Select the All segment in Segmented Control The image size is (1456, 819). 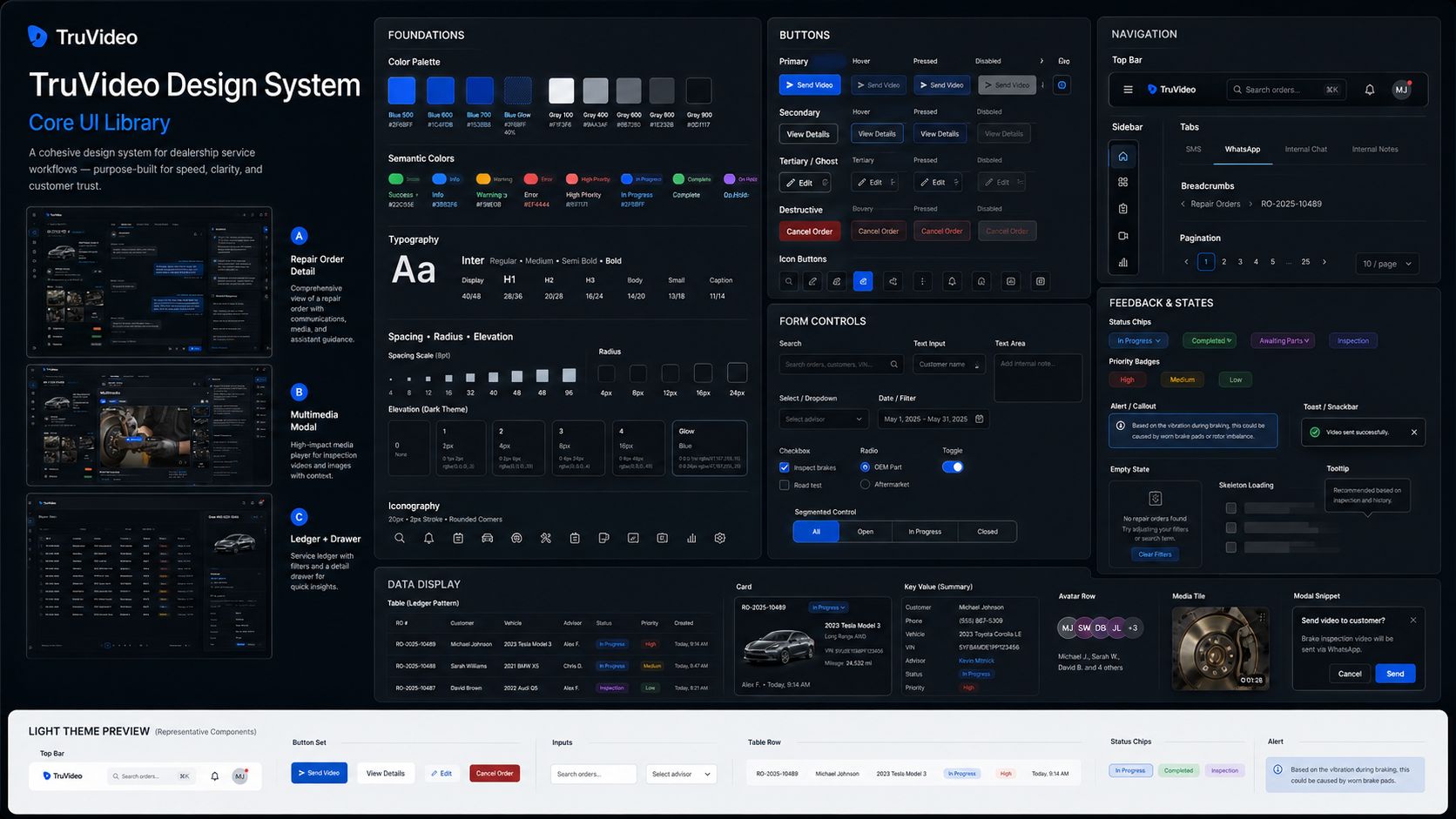click(816, 531)
